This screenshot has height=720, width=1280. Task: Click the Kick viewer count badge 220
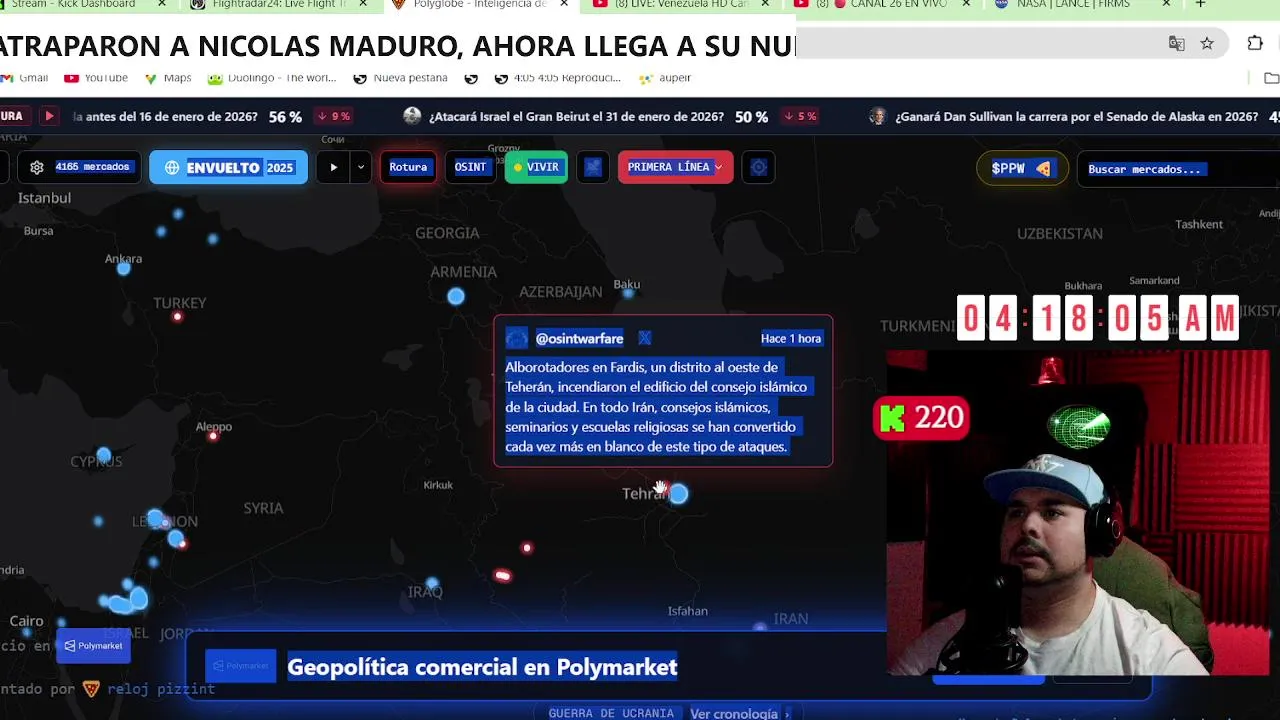click(921, 418)
